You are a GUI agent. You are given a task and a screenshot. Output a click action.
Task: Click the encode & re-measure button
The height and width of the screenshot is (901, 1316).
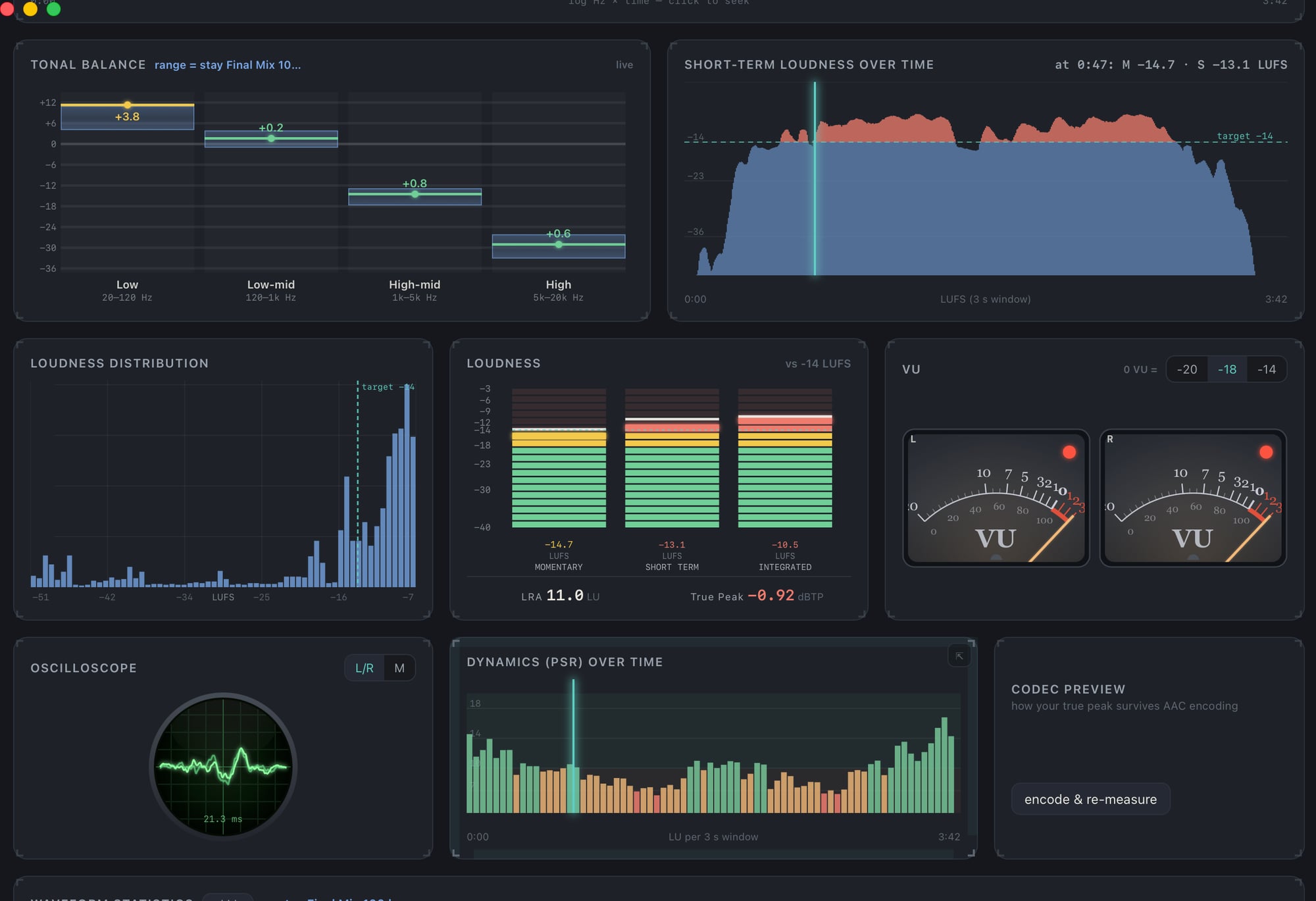point(1090,799)
